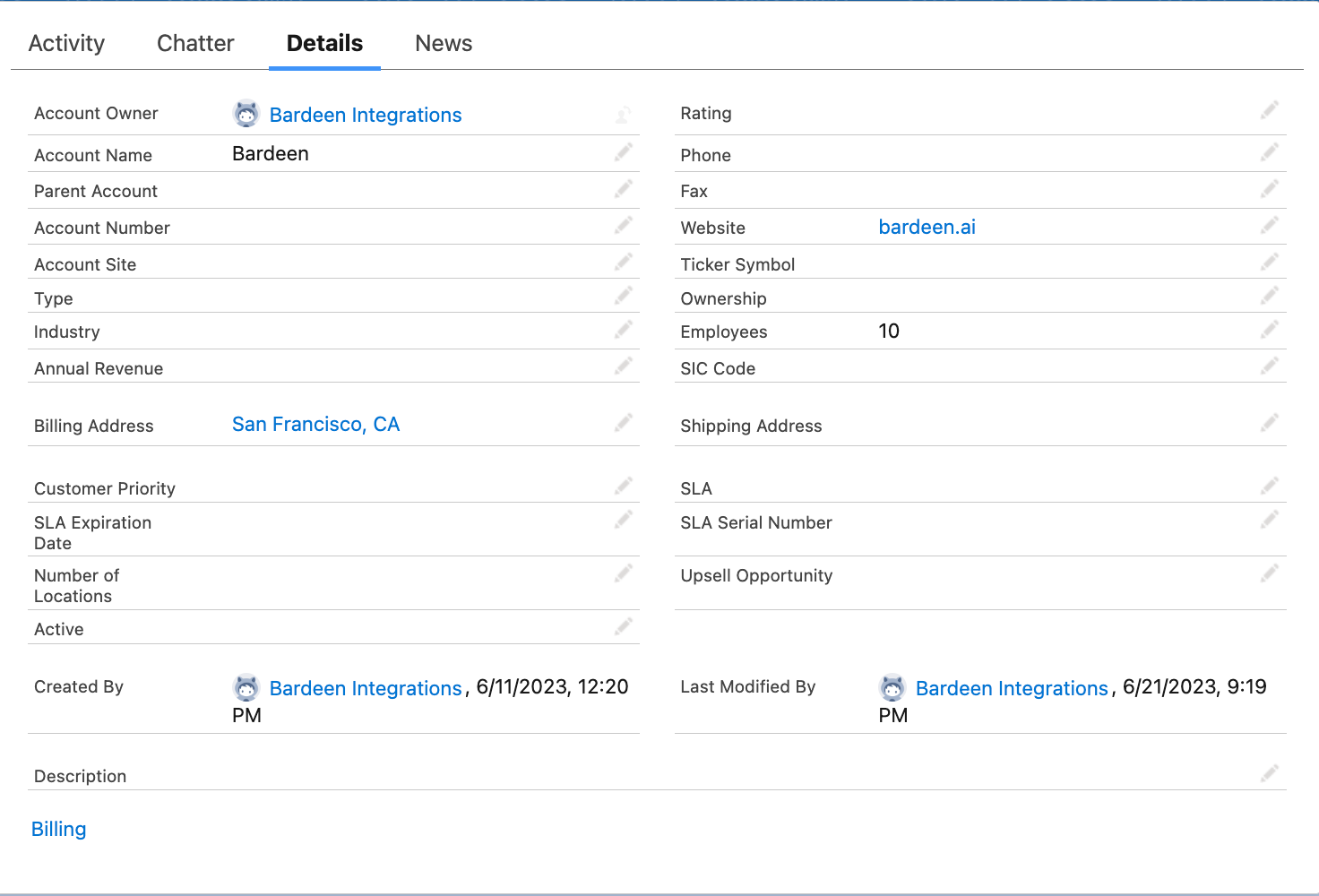Click the Bardeen account name value
Screen dimensions: 1319x896
point(271,154)
